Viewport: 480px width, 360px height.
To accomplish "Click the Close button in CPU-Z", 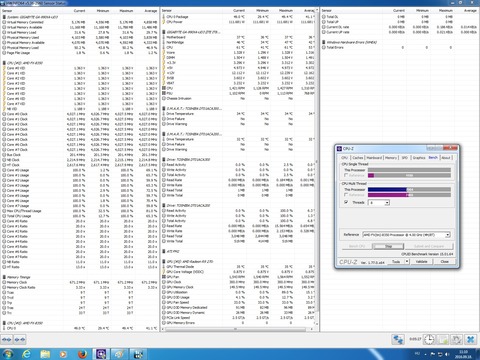I will point(445,262).
